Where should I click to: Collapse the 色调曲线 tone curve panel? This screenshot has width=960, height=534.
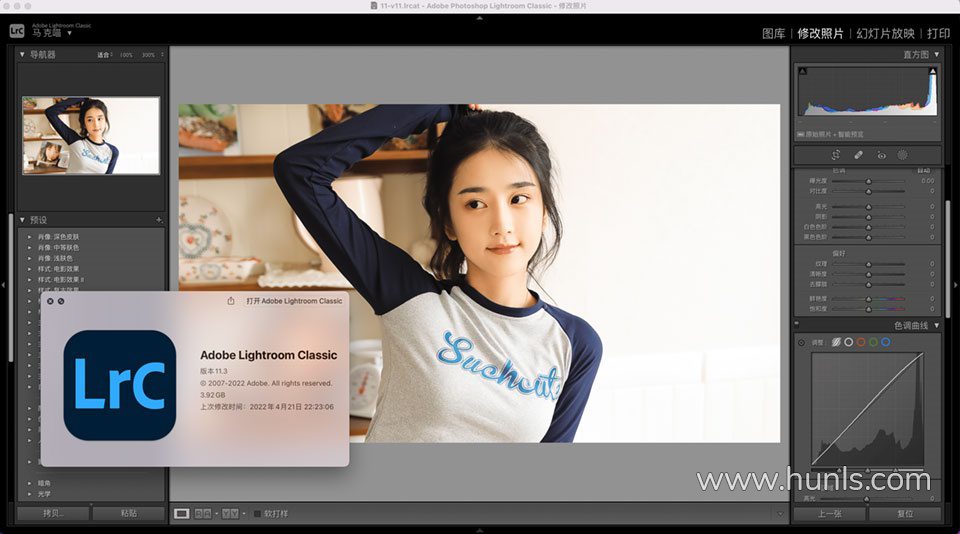click(x=936, y=325)
